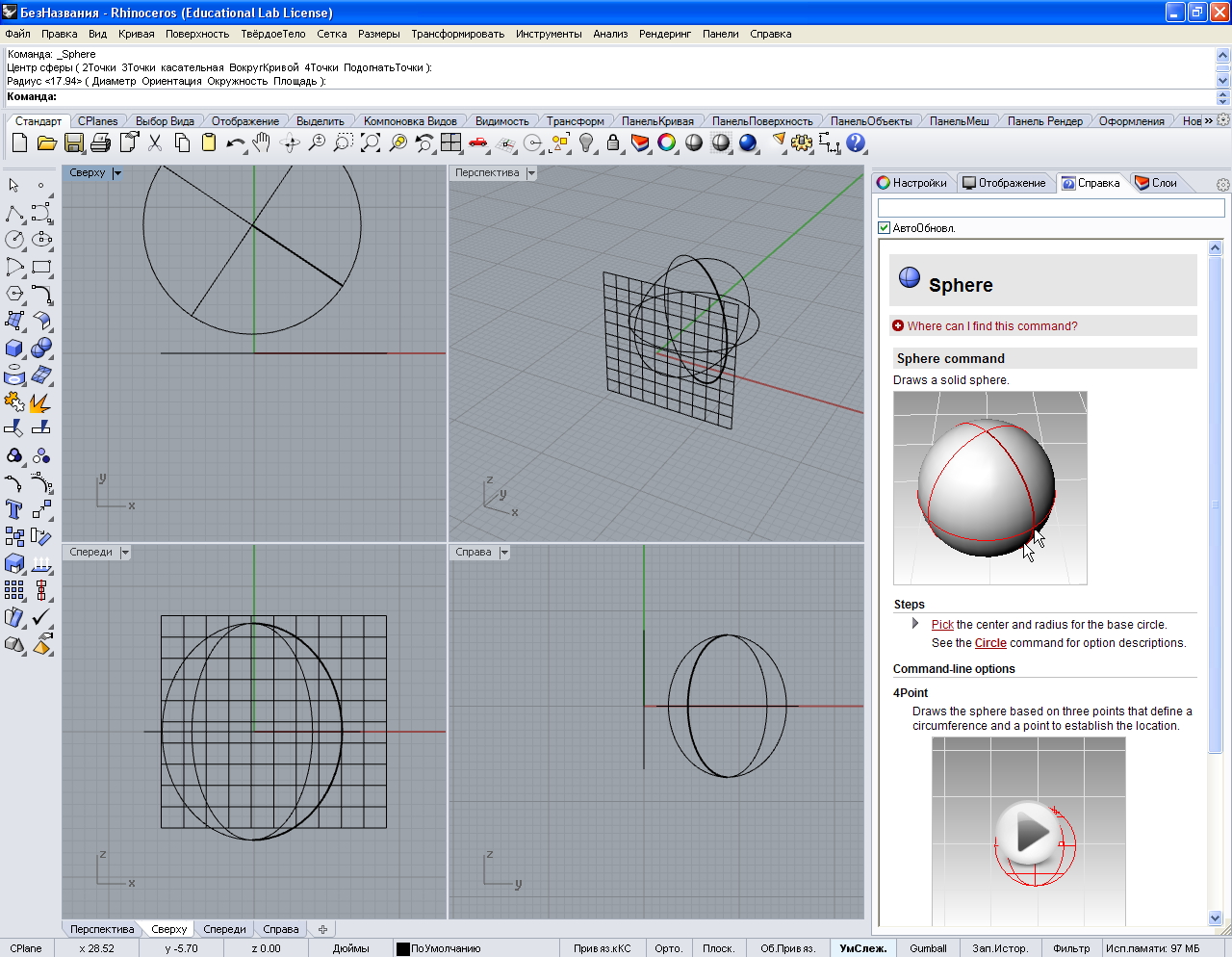This screenshot has width=1232, height=957.
Task: Select the Polyline tool in sidebar
Action: [x=14, y=213]
